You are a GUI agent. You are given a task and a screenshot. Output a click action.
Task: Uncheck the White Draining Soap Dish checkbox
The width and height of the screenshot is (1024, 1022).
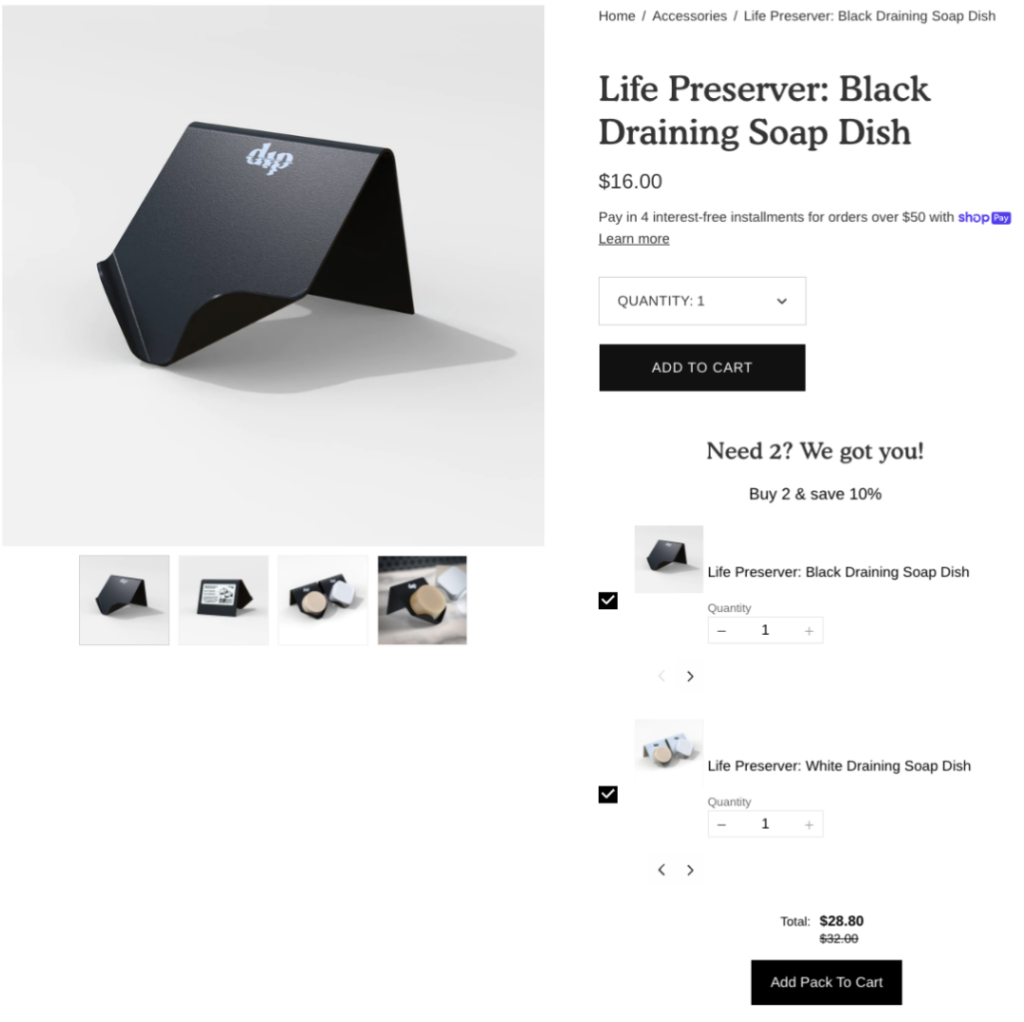click(608, 795)
